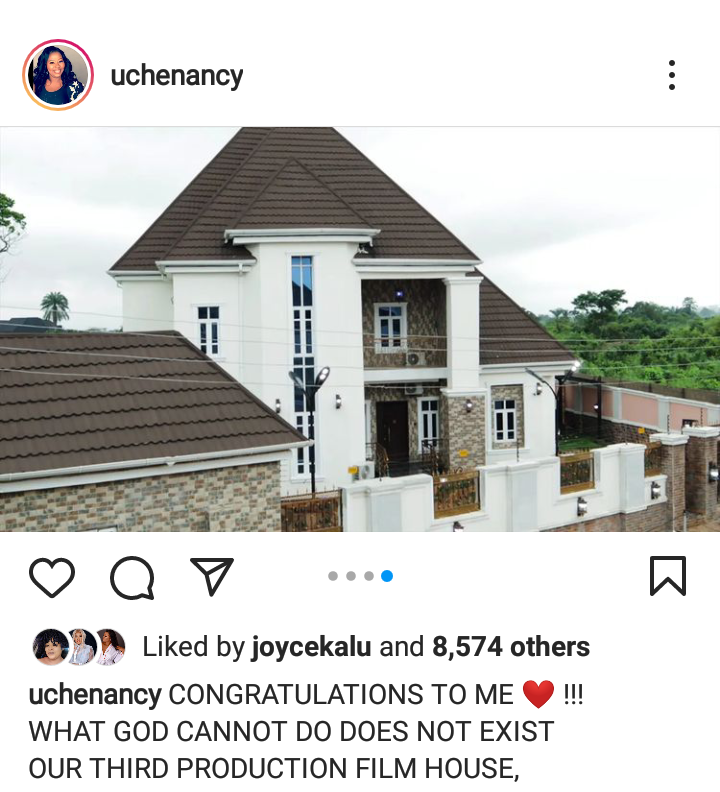Jump to second carousel dot
Viewport: 720px width, 792px height.
point(351,576)
